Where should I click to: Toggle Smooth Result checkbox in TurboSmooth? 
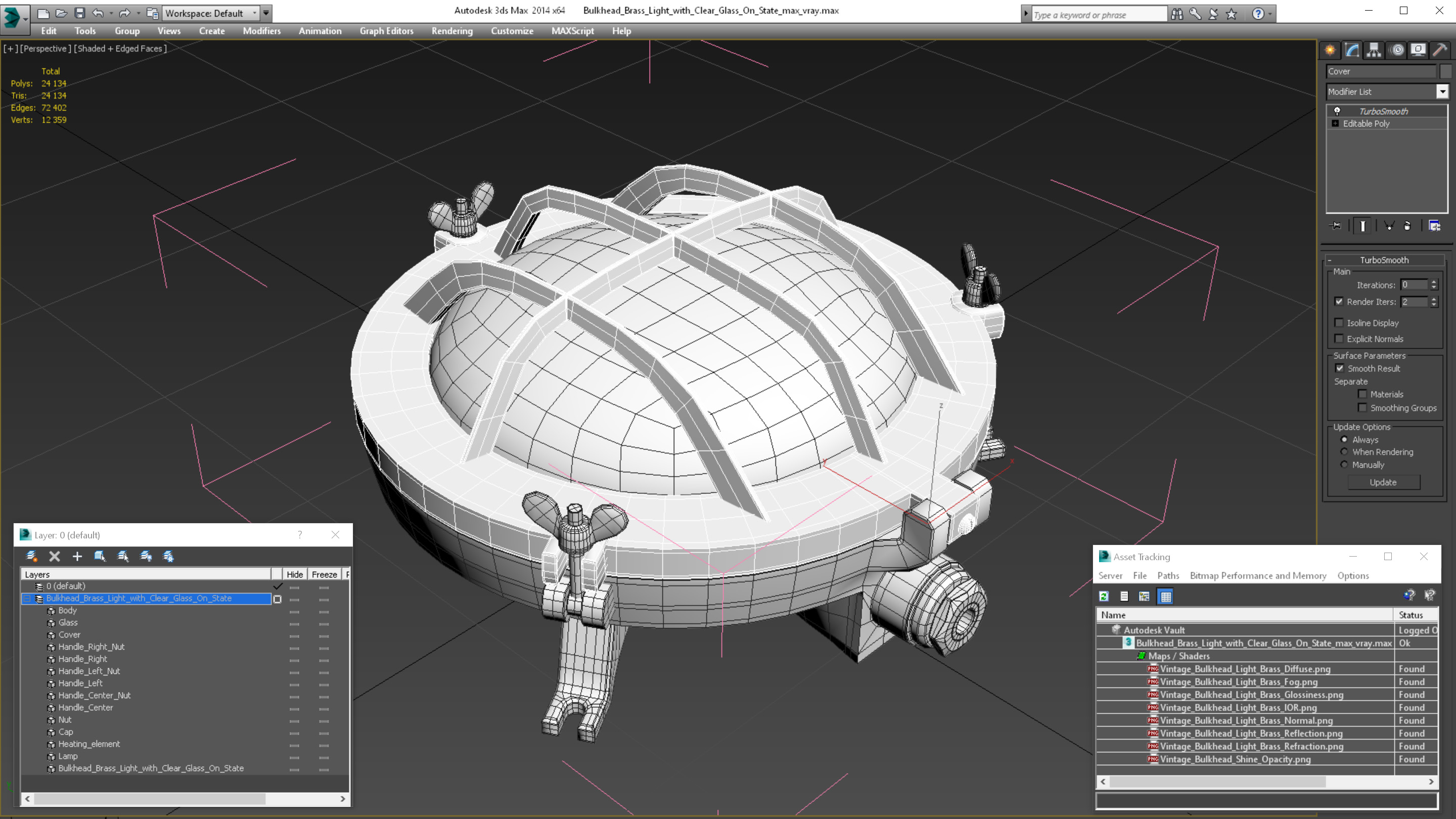point(1339,368)
